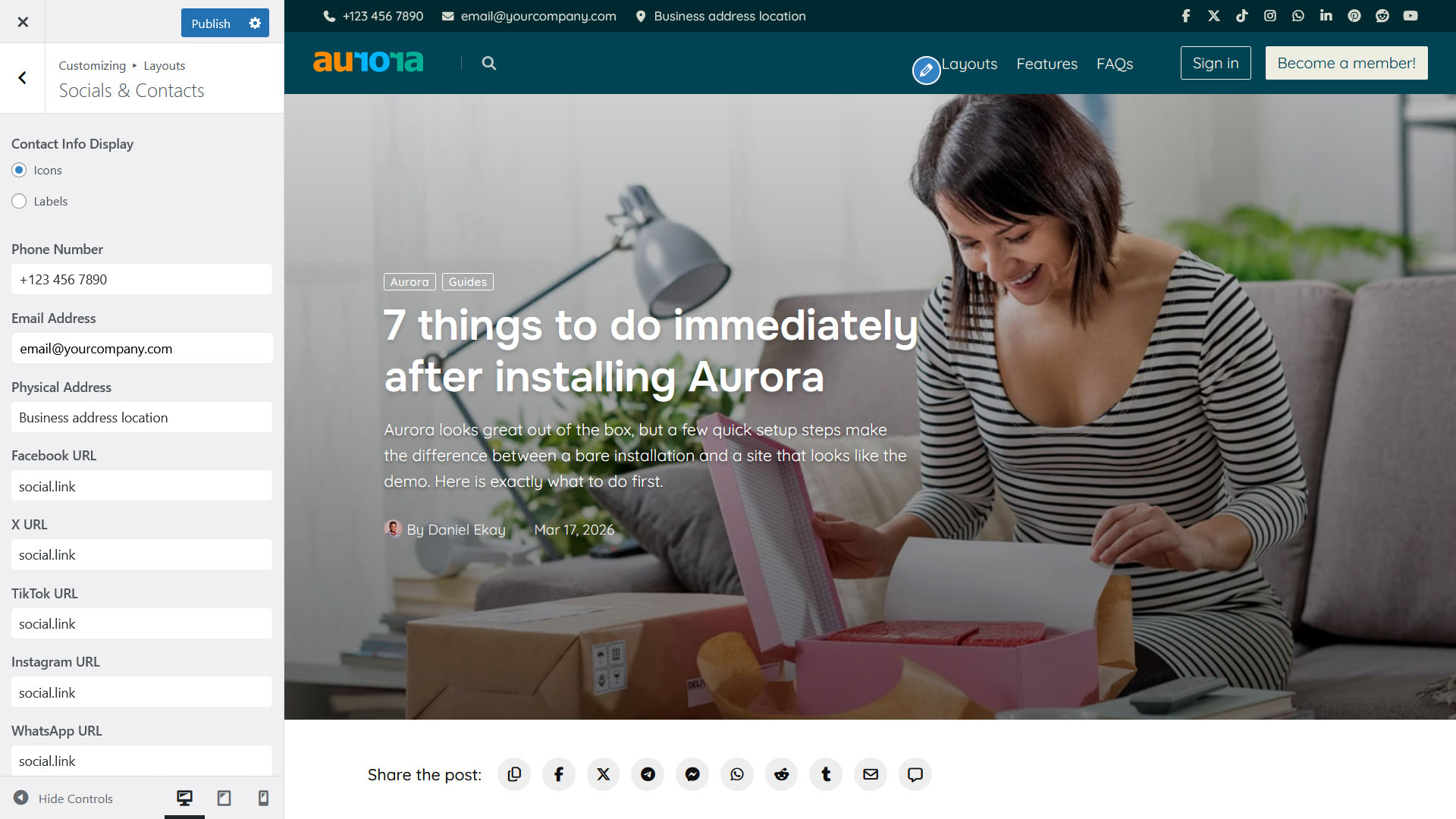The width and height of the screenshot is (1456, 819).
Task: Share the post on Tumblr
Action: click(x=826, y=774)
